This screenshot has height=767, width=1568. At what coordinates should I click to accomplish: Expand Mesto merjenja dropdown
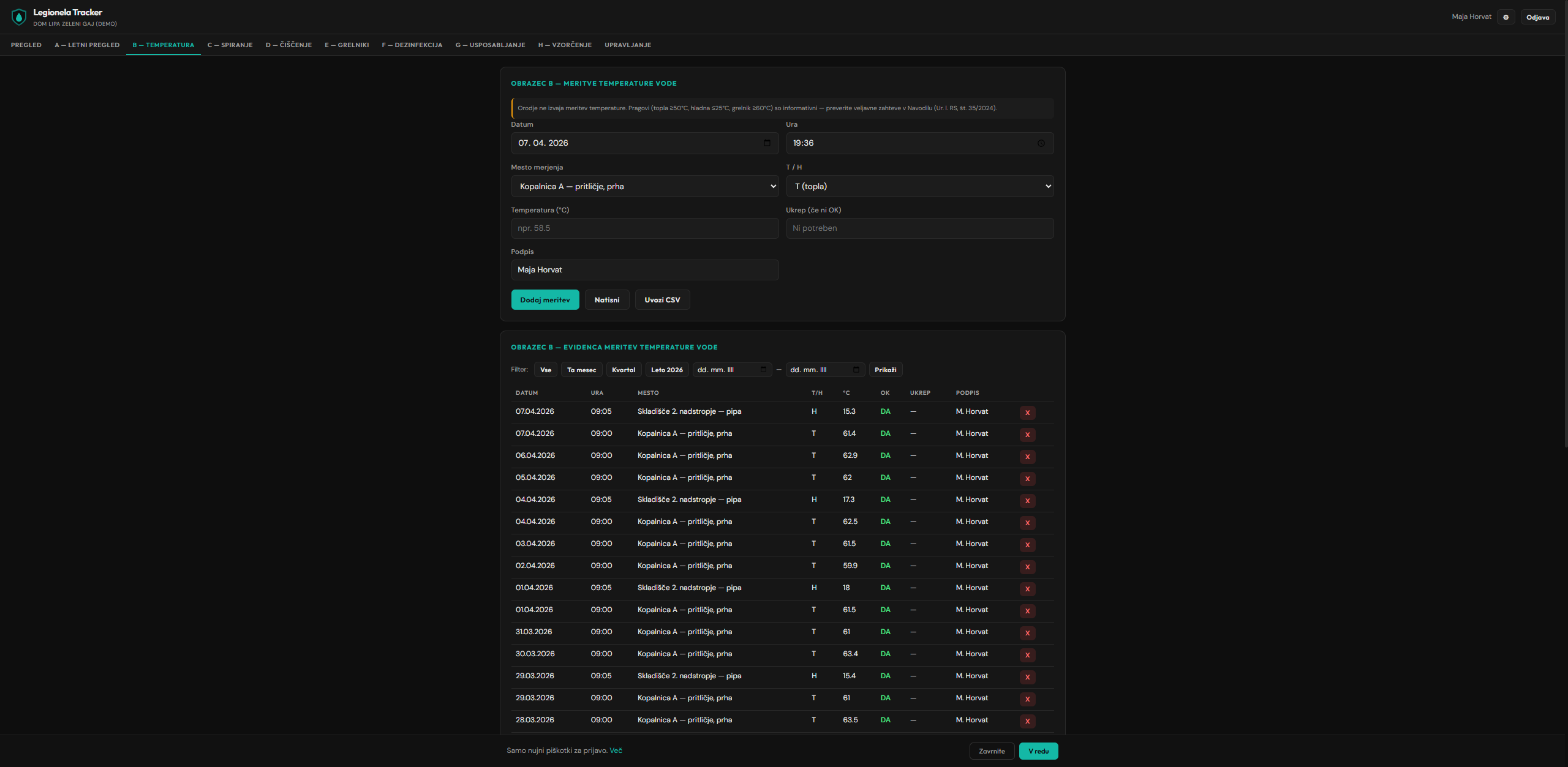coord(645,186)
